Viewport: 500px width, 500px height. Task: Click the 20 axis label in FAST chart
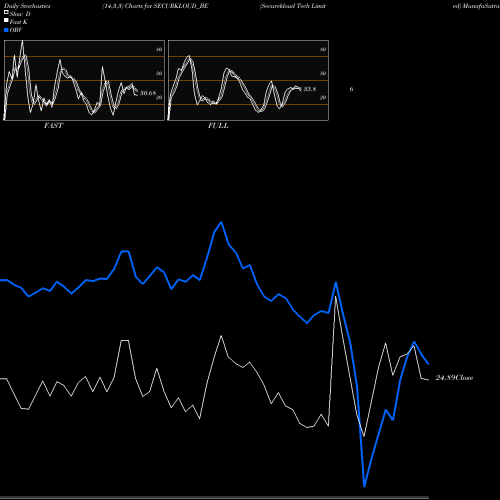point(159,97)
